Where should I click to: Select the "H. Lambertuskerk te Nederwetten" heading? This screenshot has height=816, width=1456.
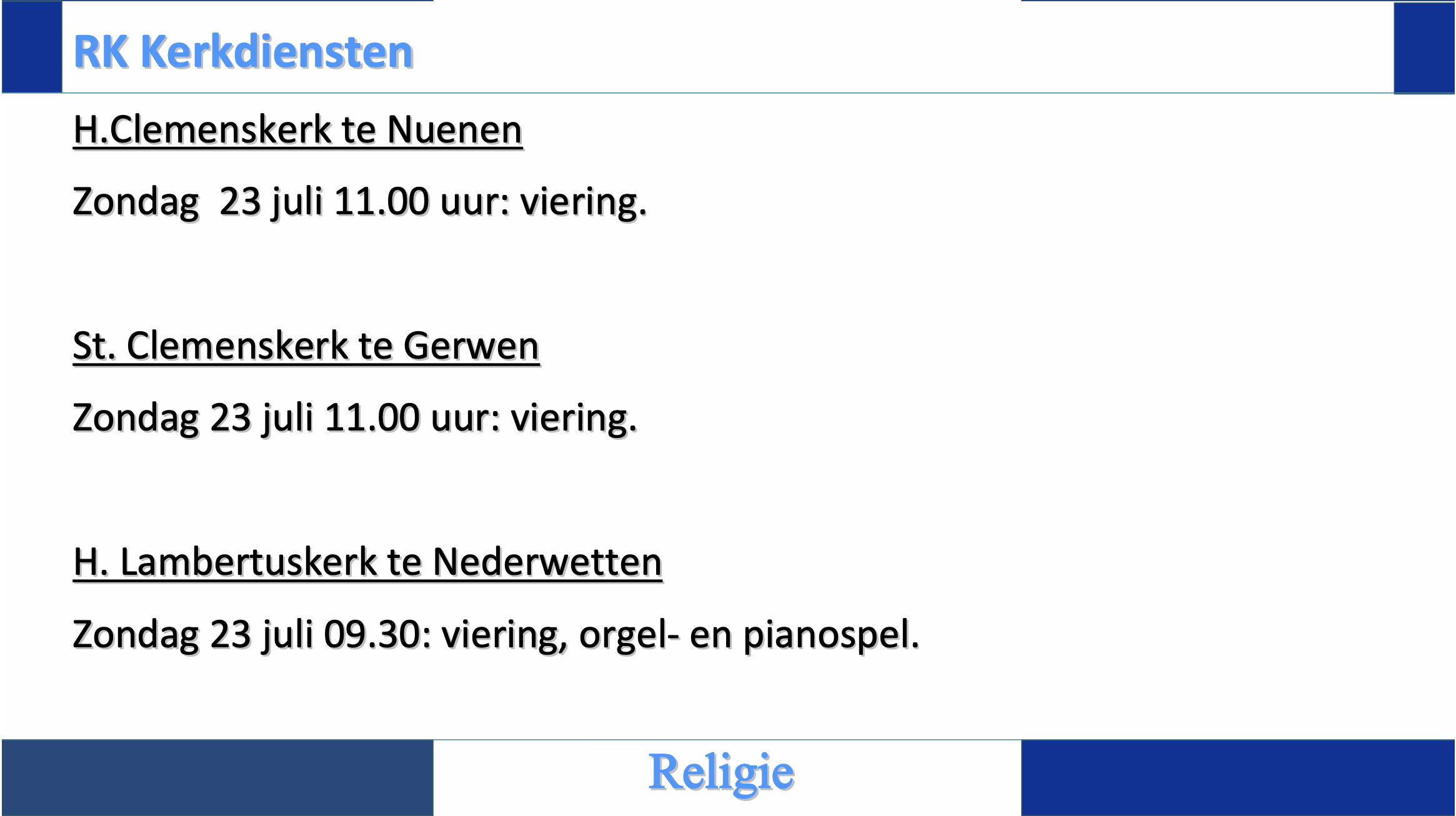pos(367,562)
